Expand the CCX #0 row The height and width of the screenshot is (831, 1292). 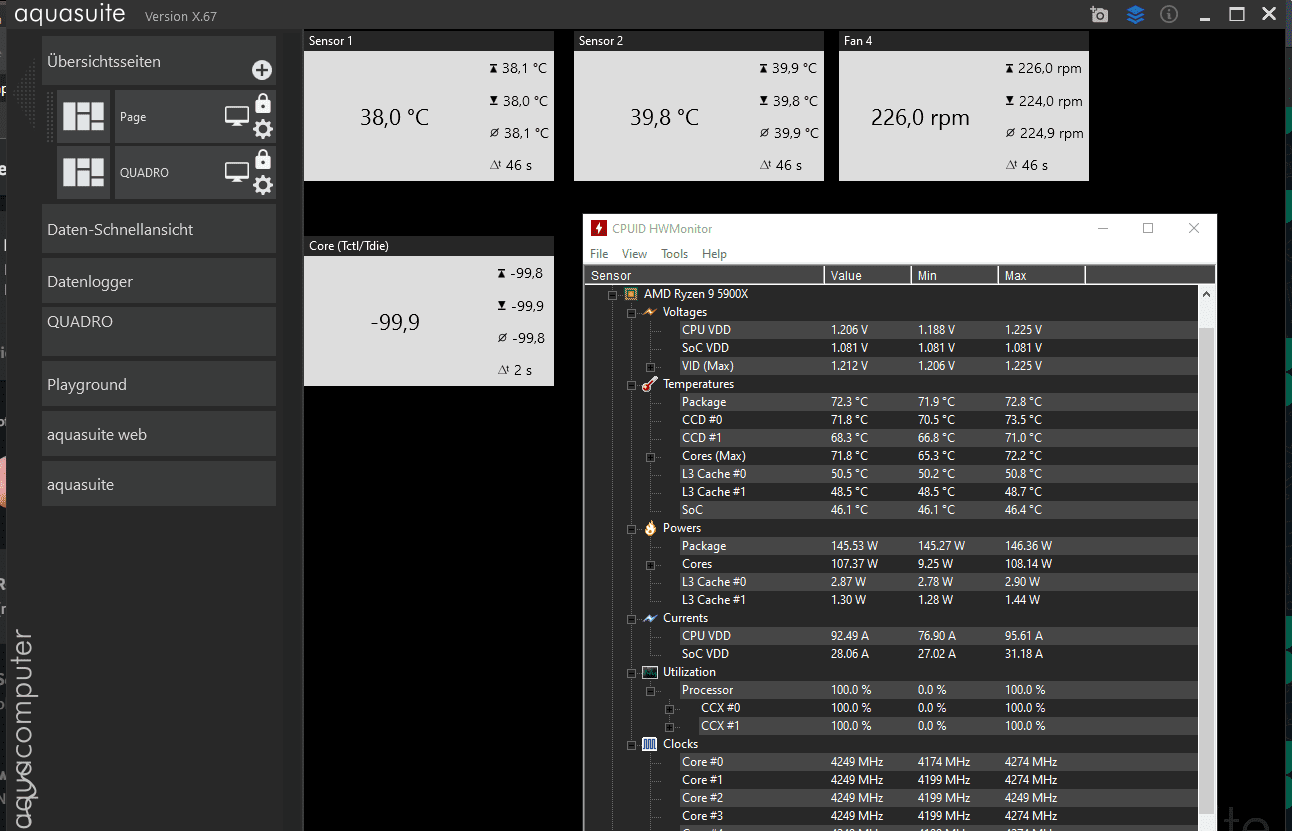(x=670, y=709)
